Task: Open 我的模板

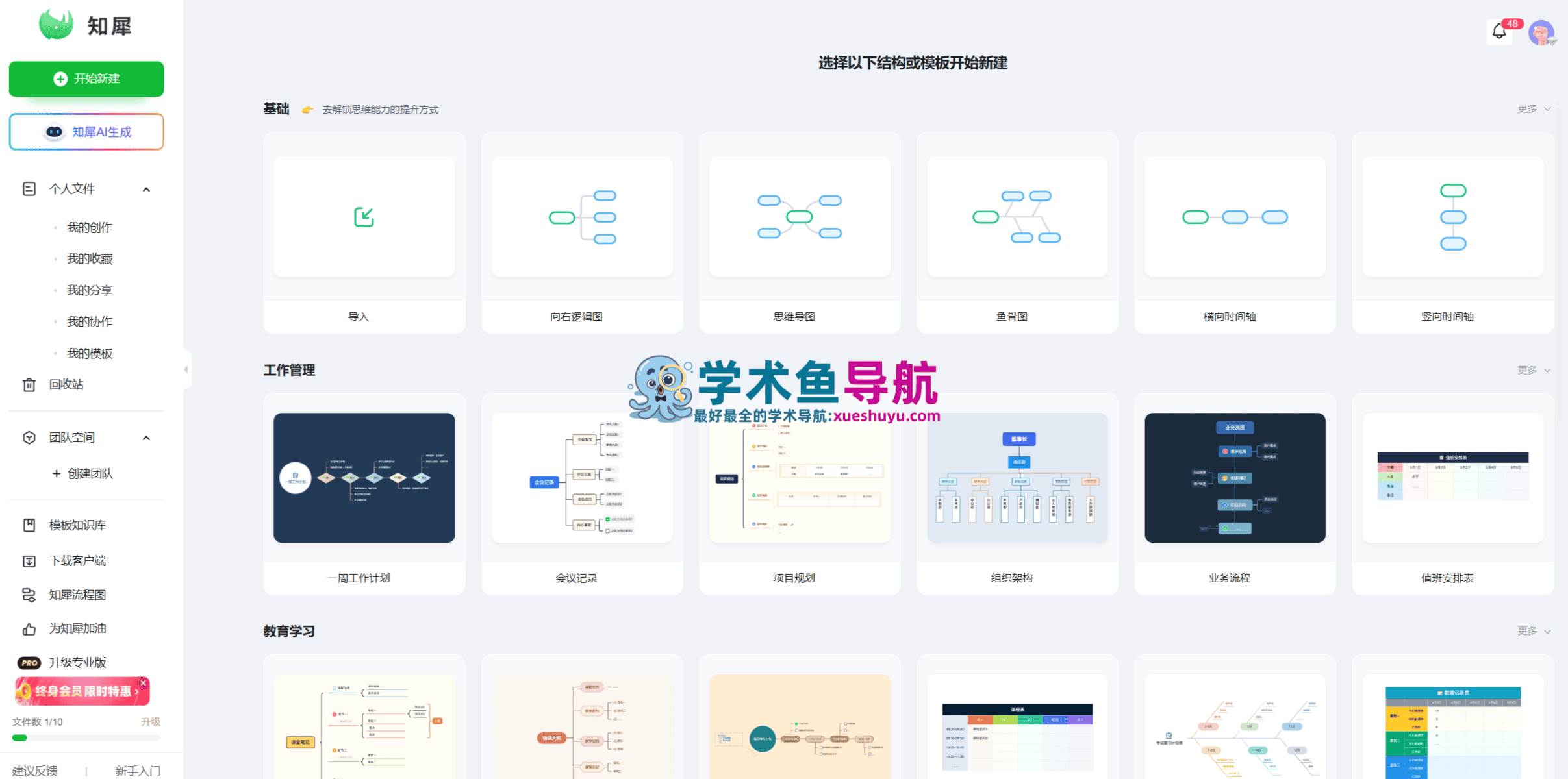Action: click(x=90, y=354)
